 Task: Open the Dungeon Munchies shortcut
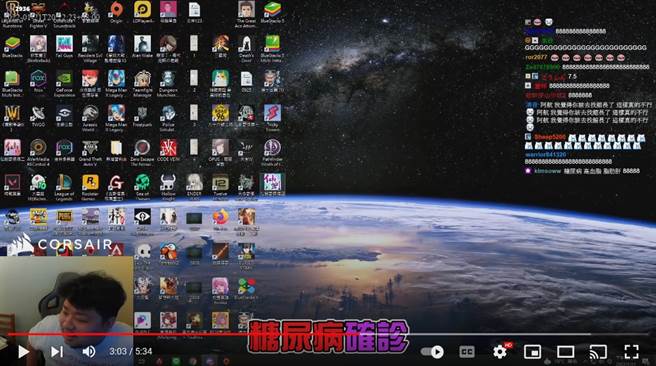point(168,84)
